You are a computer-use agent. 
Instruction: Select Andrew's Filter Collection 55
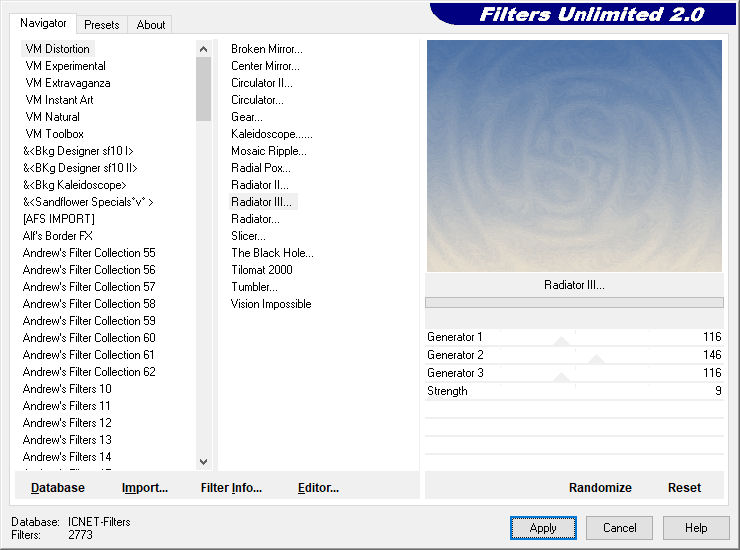coord(89,253)
